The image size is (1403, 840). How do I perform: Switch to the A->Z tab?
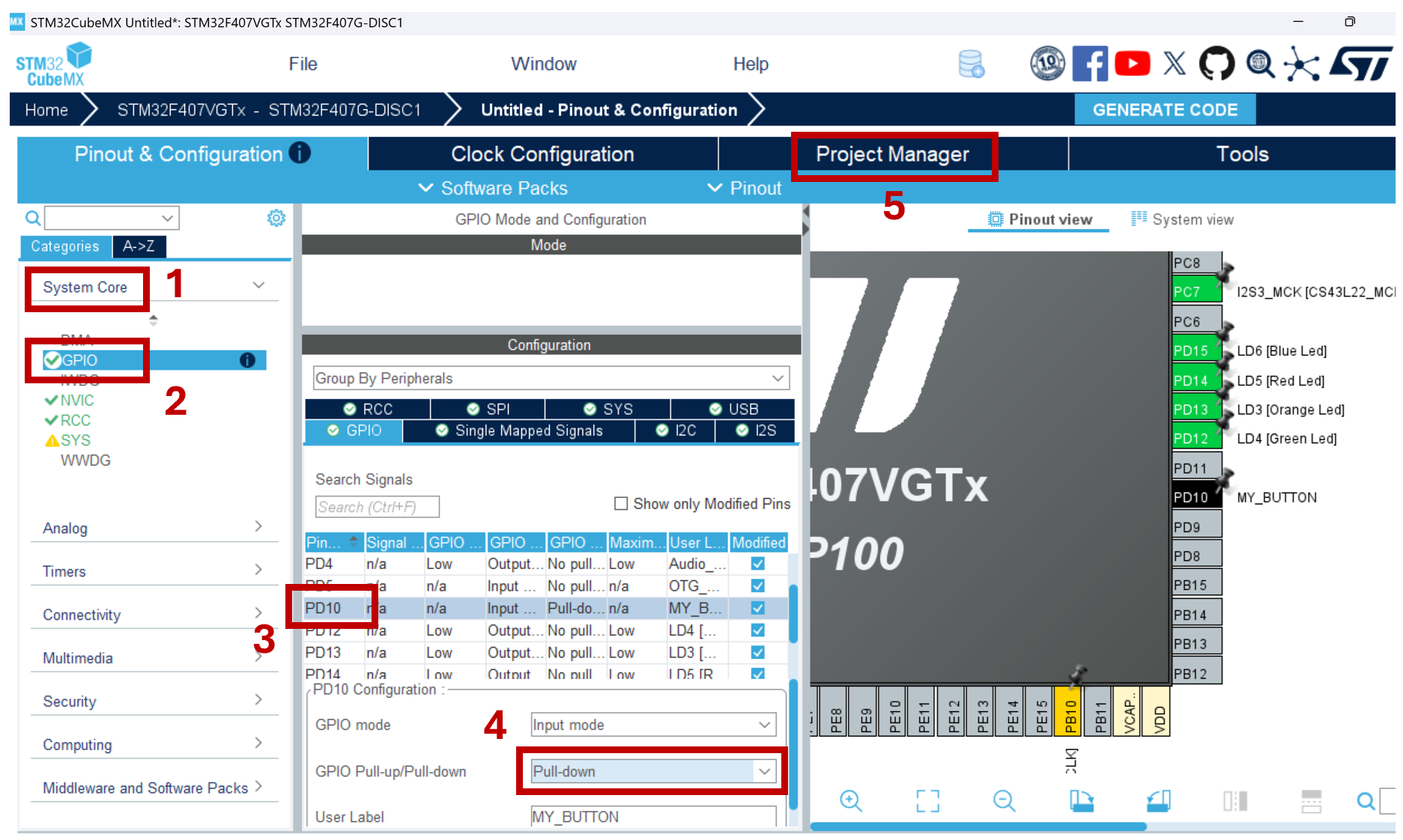[139, 246]
